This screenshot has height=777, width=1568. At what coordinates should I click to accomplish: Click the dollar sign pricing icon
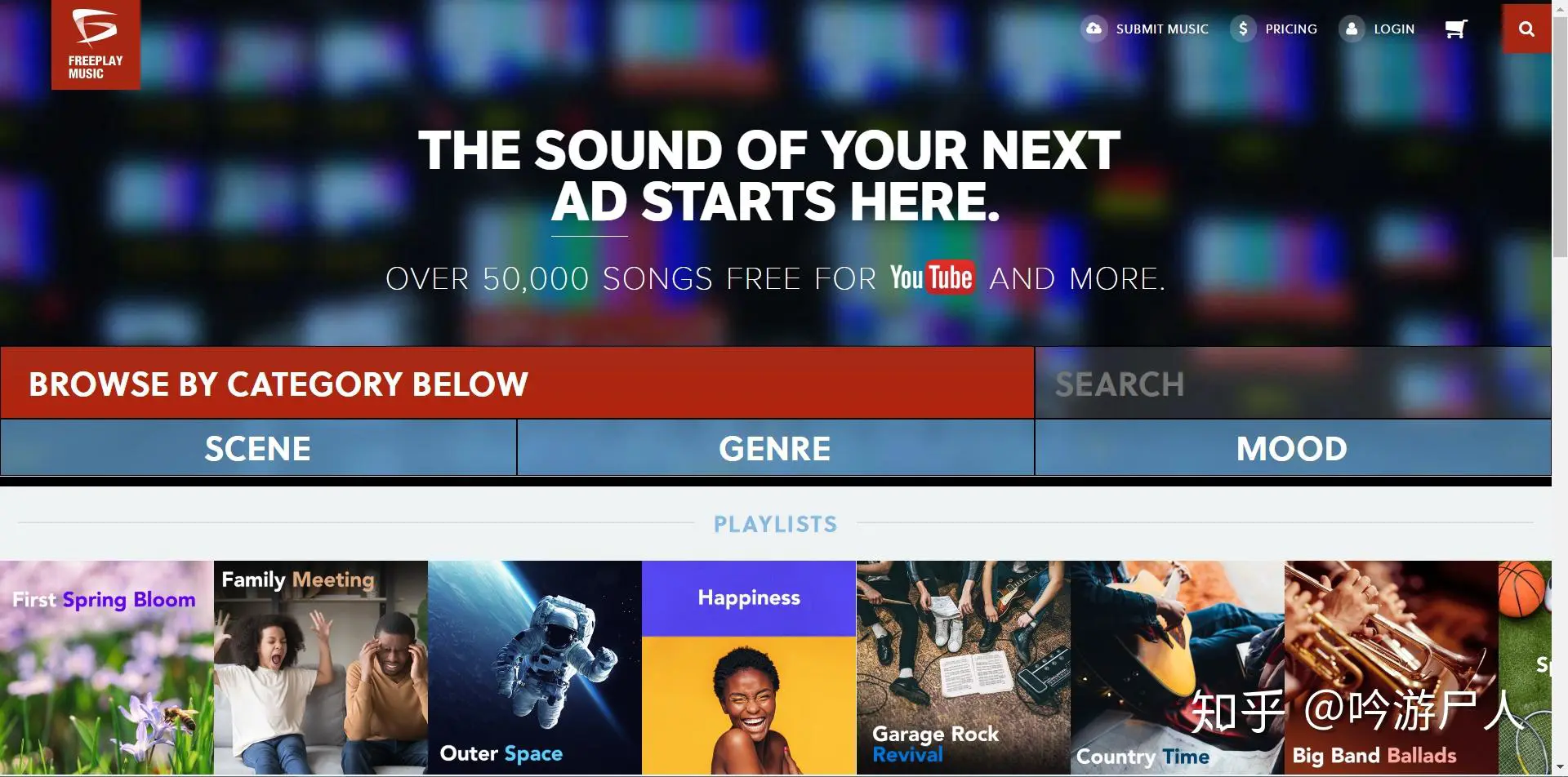point(1243,29)
